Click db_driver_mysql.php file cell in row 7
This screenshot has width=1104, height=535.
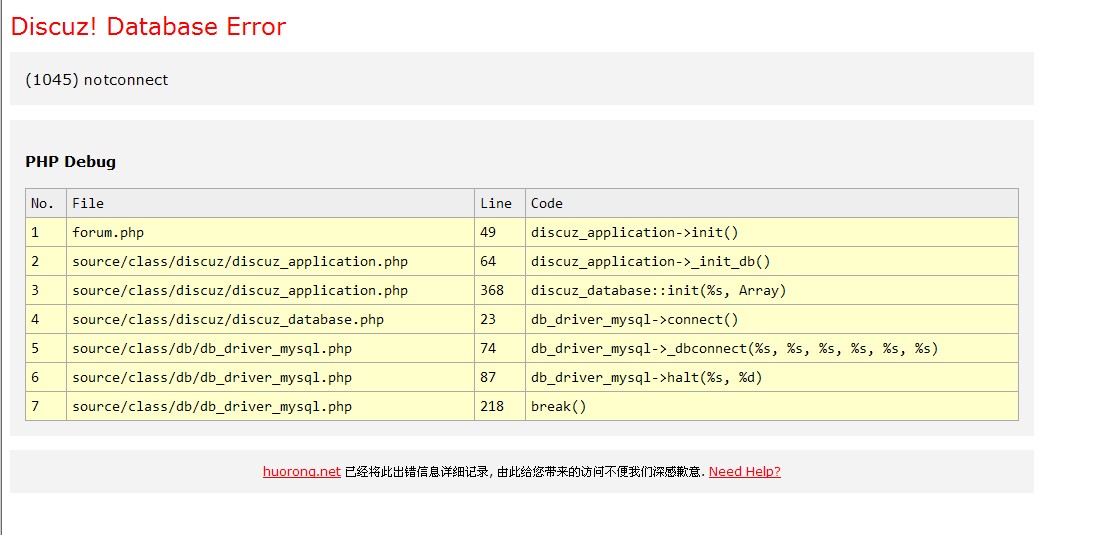[270, 406]
